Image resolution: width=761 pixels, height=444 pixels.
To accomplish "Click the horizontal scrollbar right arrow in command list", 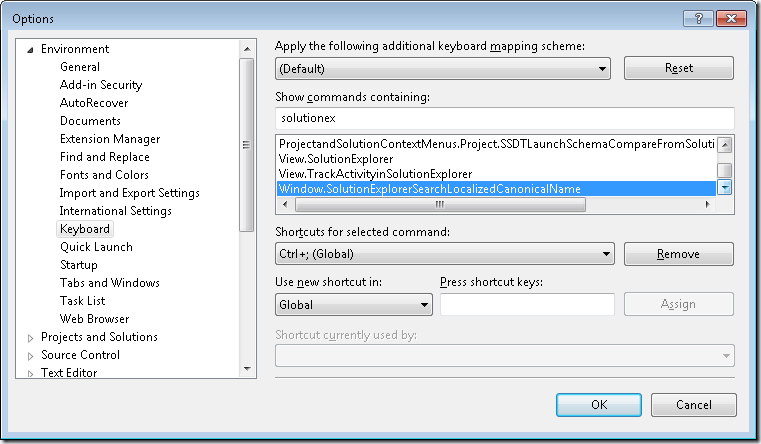I will pos(708,204).
